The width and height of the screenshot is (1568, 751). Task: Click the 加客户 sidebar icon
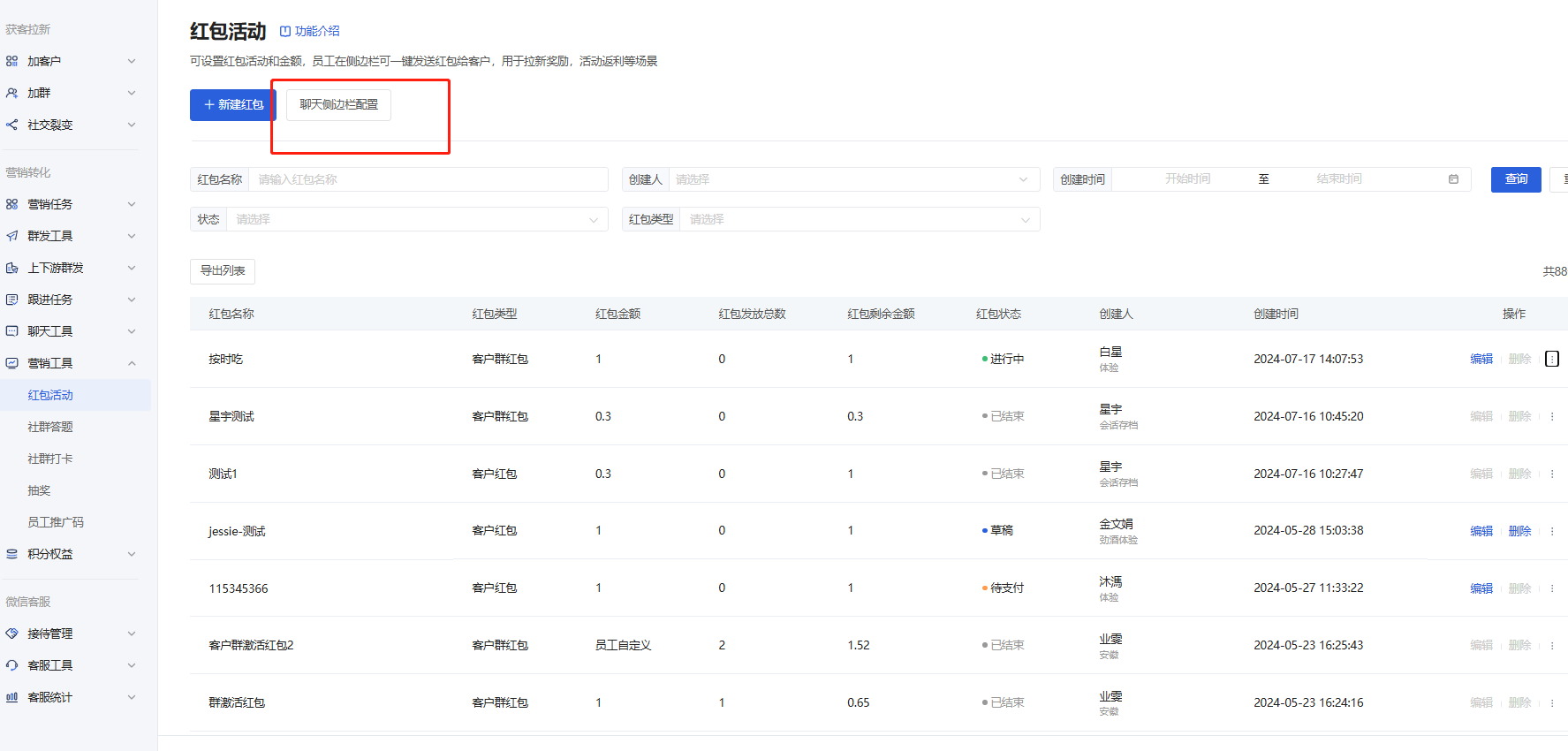pos(11,61)
